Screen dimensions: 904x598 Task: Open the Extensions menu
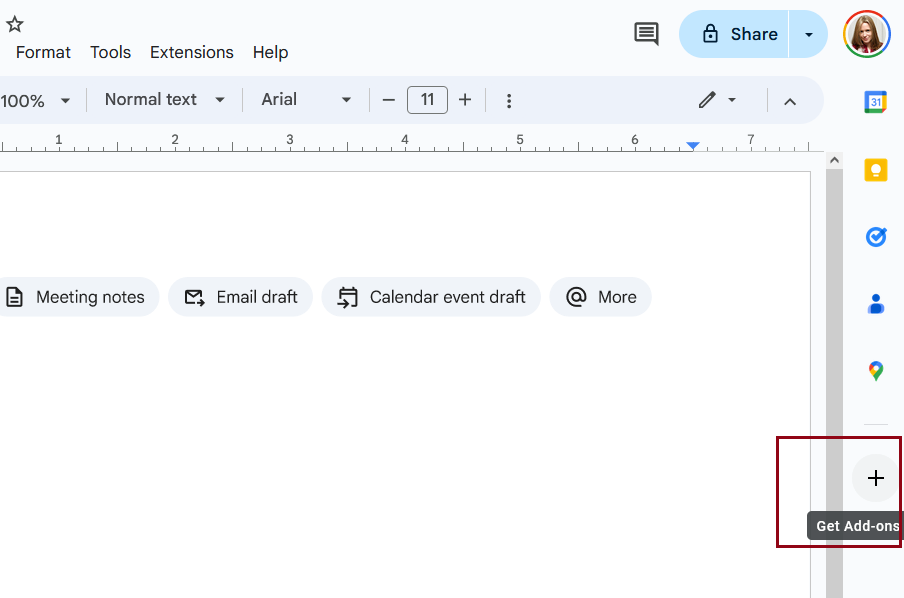[x=191, y=52]
